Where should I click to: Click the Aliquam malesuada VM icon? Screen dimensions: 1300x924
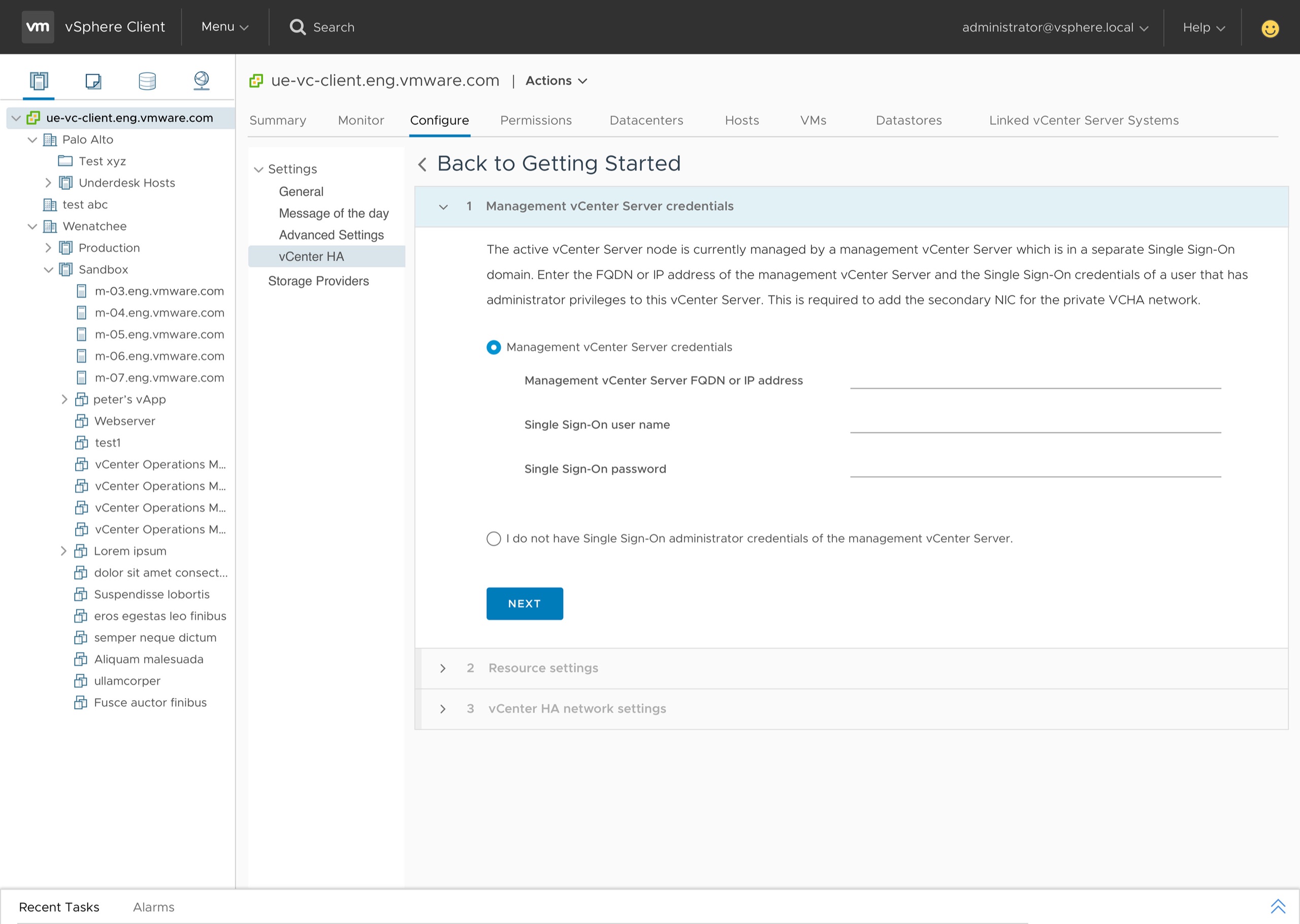pos(81,659)
